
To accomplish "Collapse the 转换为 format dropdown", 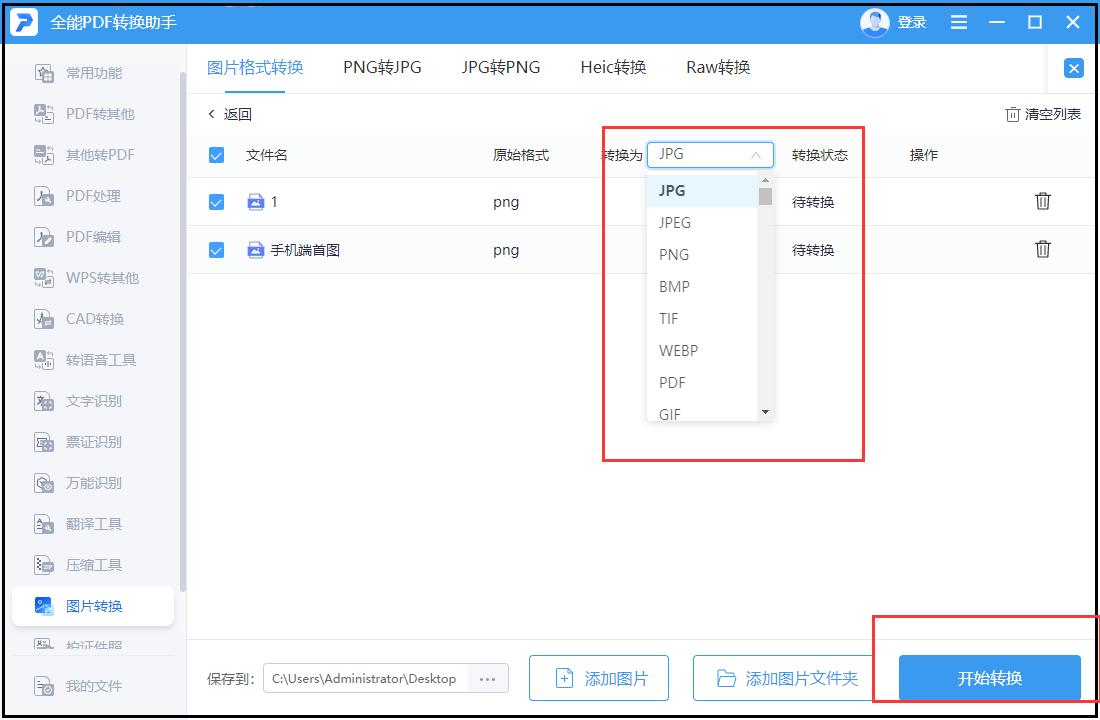I will [x=757, y=155].
